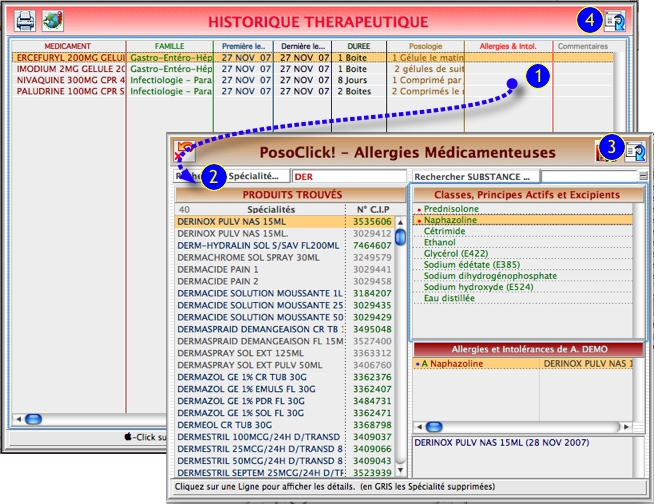The height and width of the screenshot is (504, 655).
Task: Select DERM-HYDRALIN SOL S/SAV FL200ML
Action: pos(285,246)
